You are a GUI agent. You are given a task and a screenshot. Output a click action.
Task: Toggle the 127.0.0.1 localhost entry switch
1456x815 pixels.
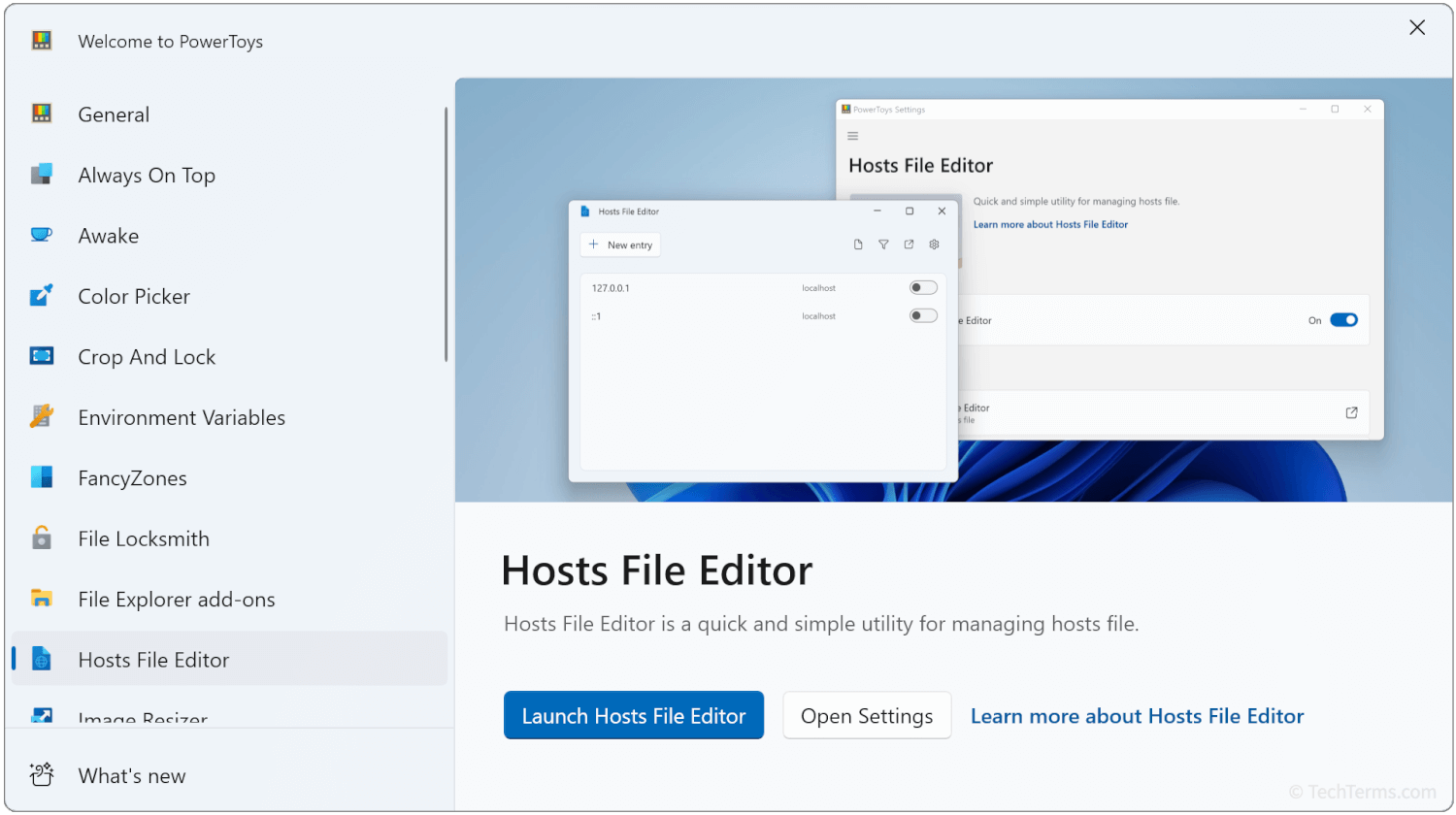tap(923, 287)
